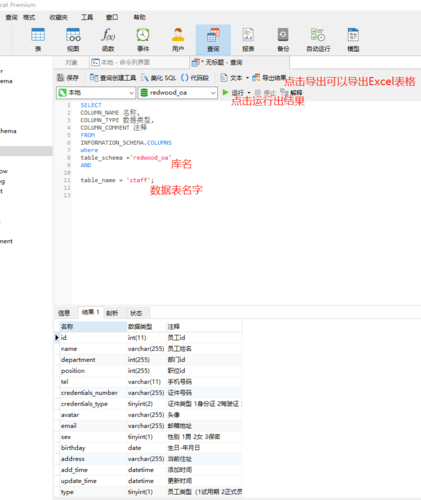Select the 'credentials_number' cell

click(93, 393)
